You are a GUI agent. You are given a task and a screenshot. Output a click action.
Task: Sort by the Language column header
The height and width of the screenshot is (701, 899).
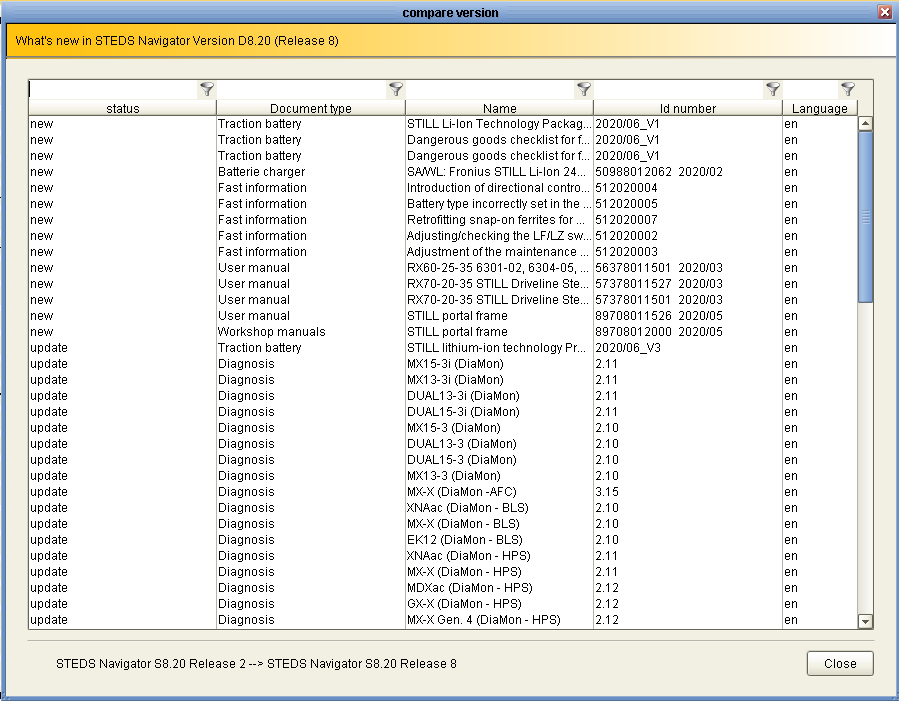click(x=819, y=108)
